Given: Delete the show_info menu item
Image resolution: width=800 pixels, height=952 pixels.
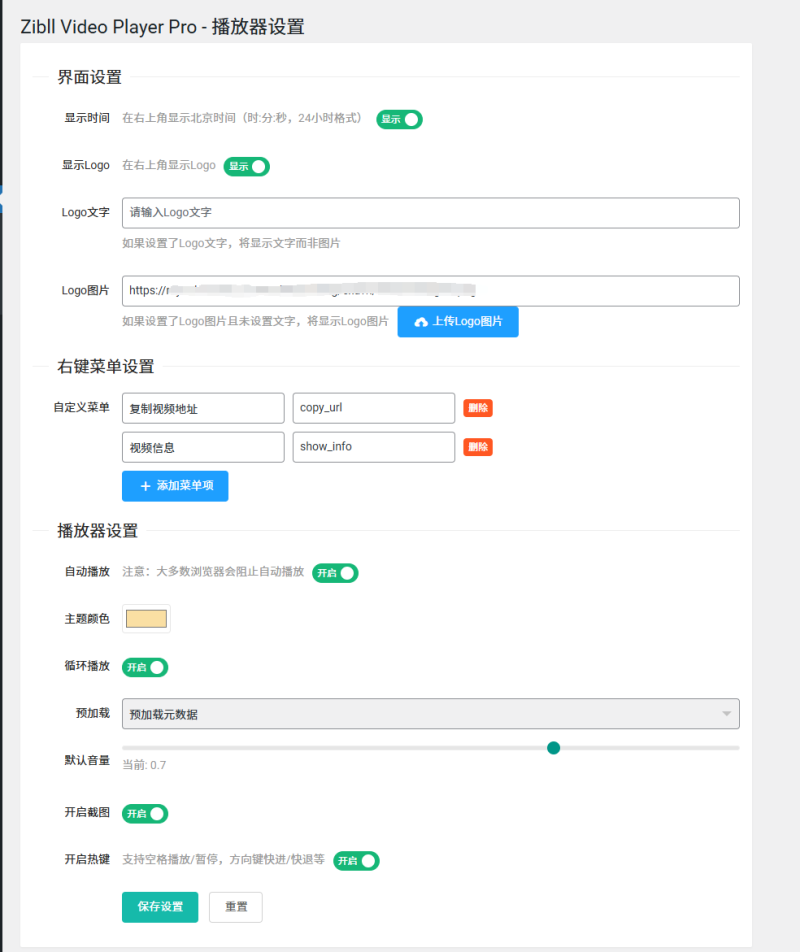Looking at the screenshot, I should pyautogui.click(x=478, y=447).
